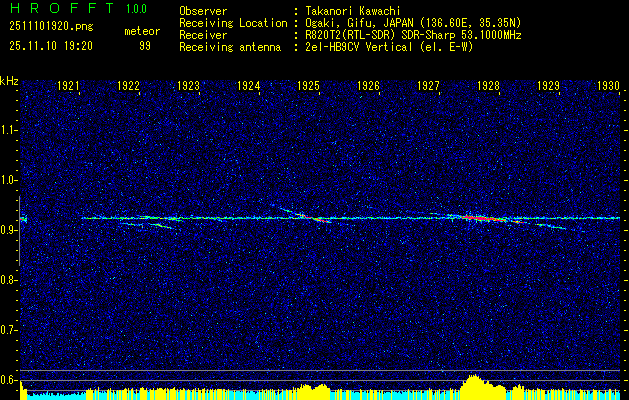This screenshot has width=629, height=400.
Task: Click the 1.0 kHz axis label
Action: click(7, 181)
